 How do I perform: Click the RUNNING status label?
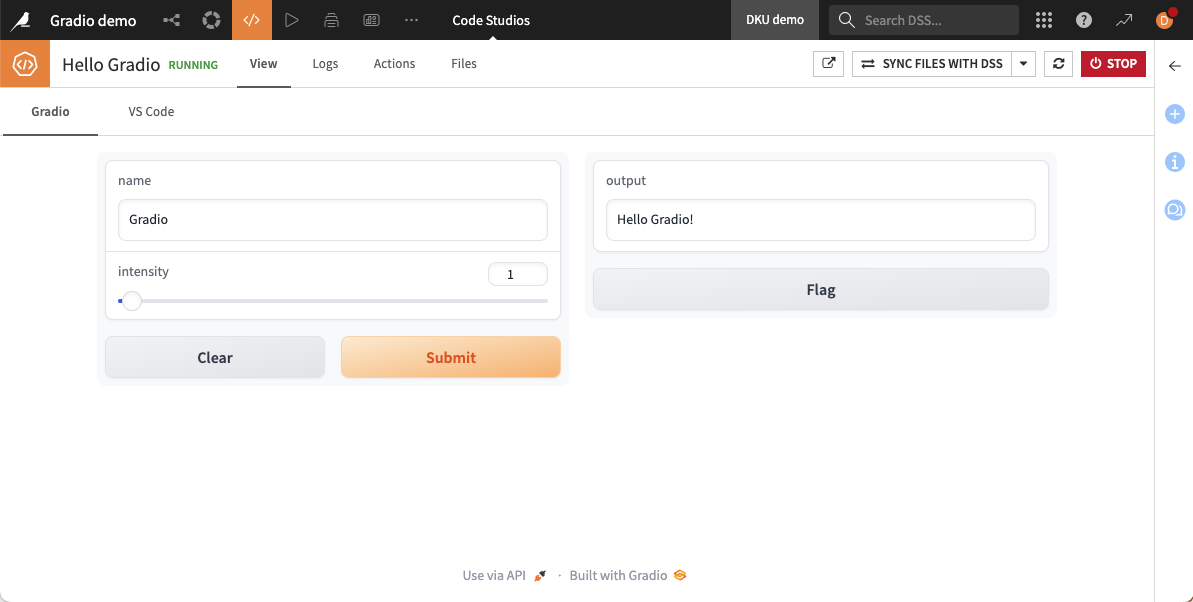pos(193,65)
